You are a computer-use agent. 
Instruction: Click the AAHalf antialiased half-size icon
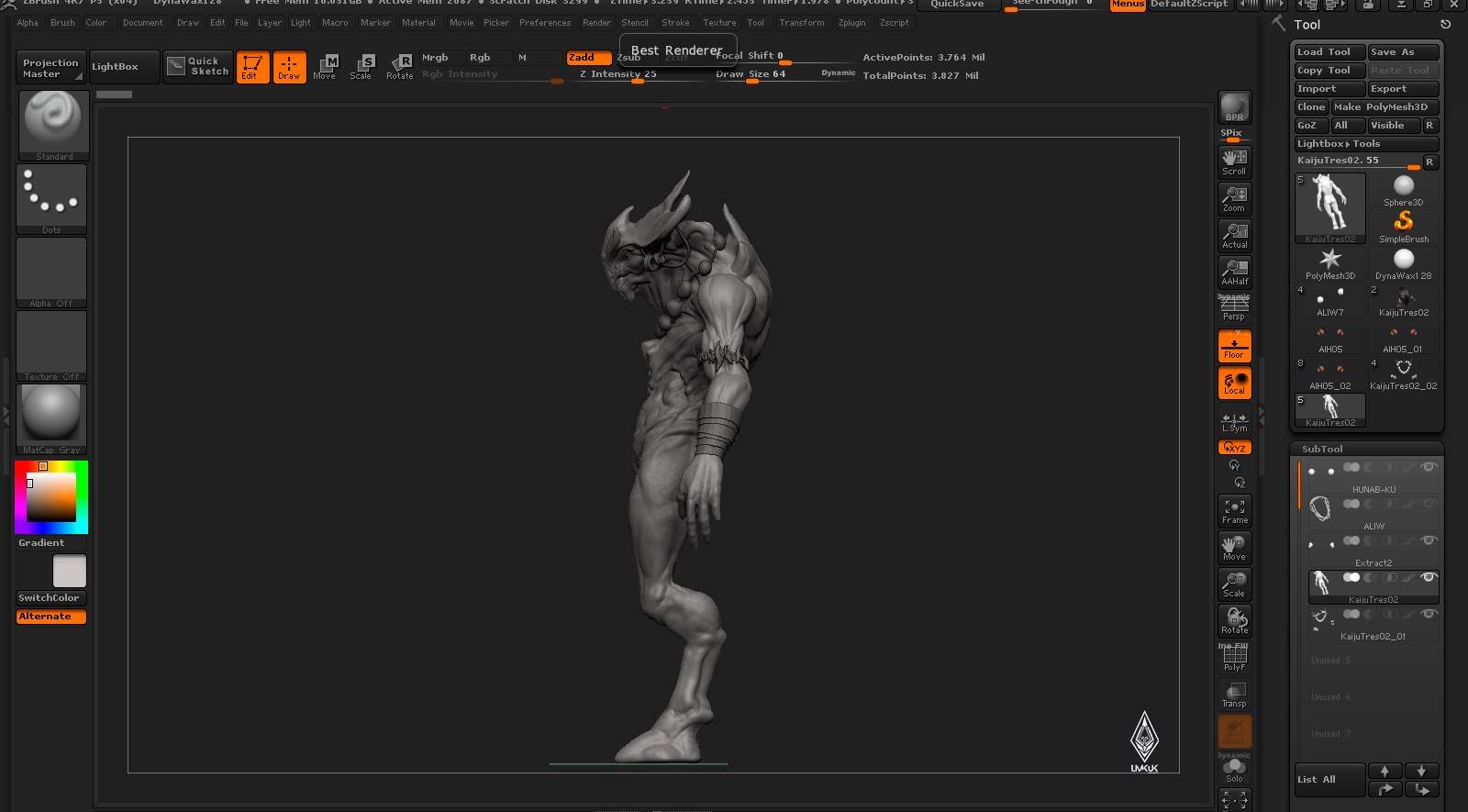pos(1234,272)
